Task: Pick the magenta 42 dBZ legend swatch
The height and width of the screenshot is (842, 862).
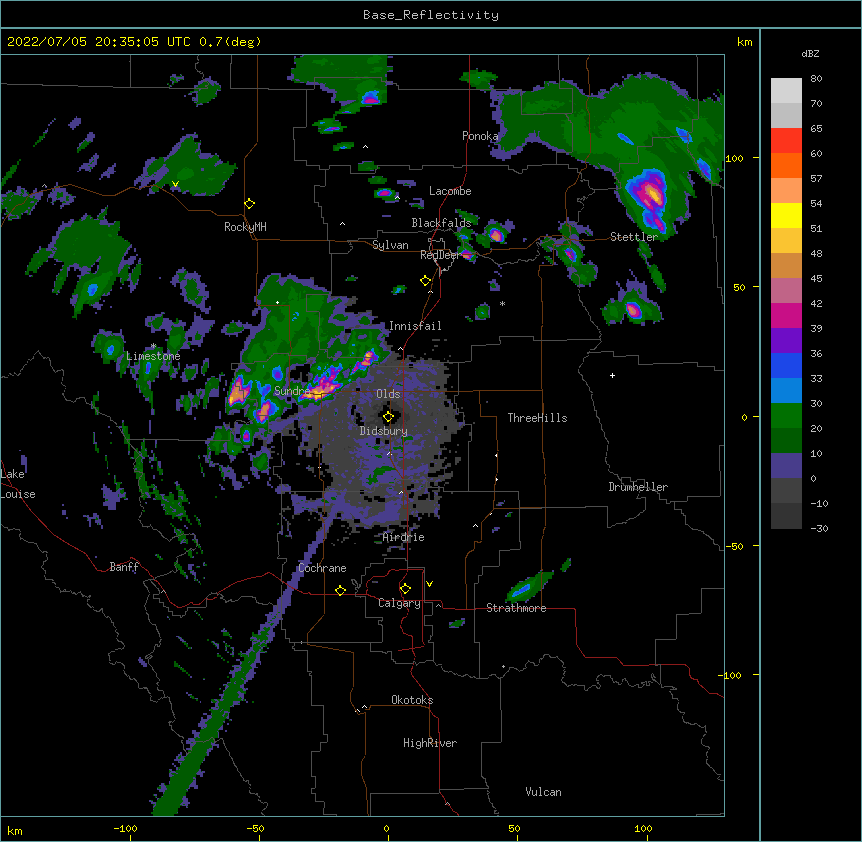Action: 786,315
